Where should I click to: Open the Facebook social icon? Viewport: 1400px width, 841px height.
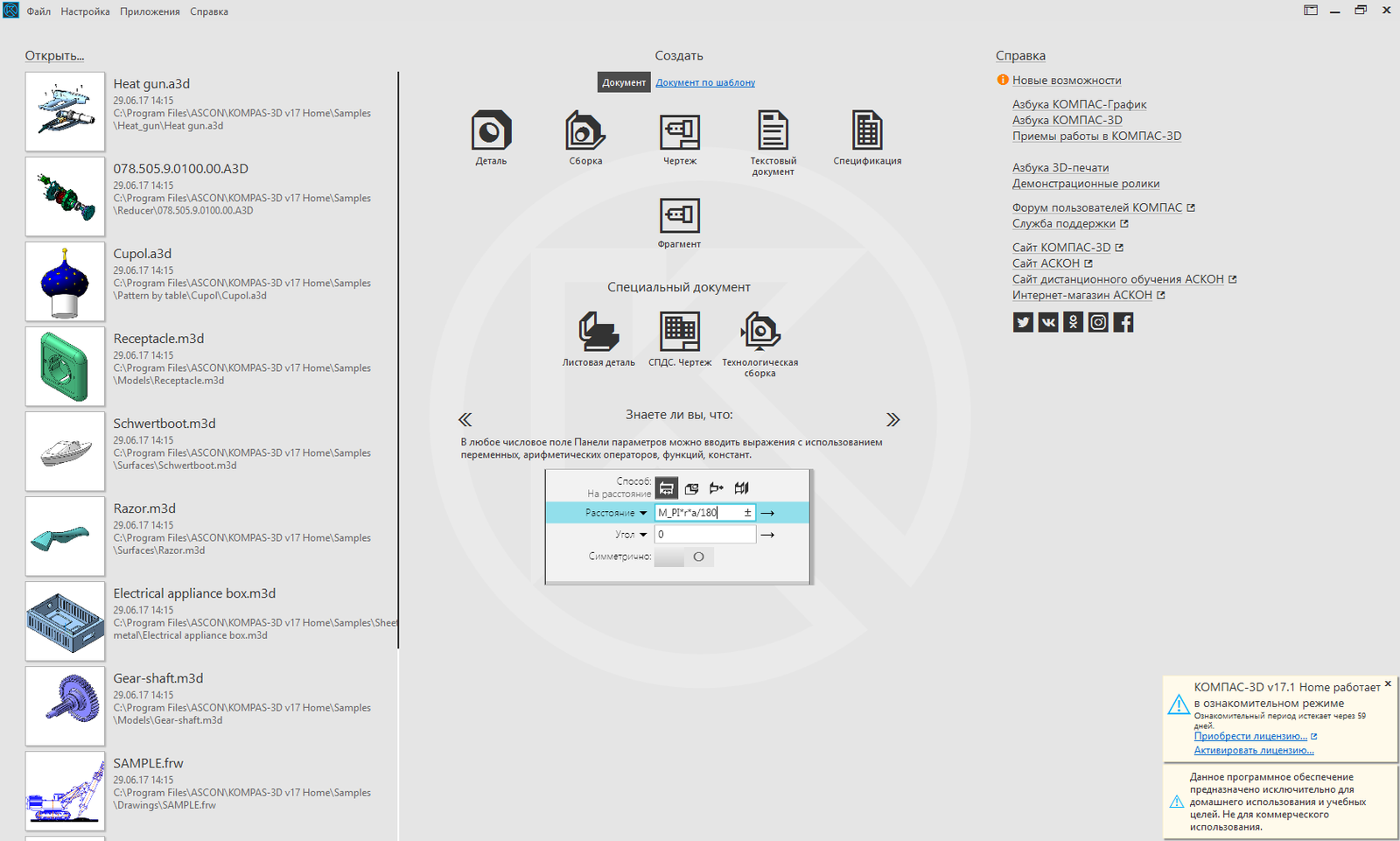pyautogui.click(x=1123, y=322)
